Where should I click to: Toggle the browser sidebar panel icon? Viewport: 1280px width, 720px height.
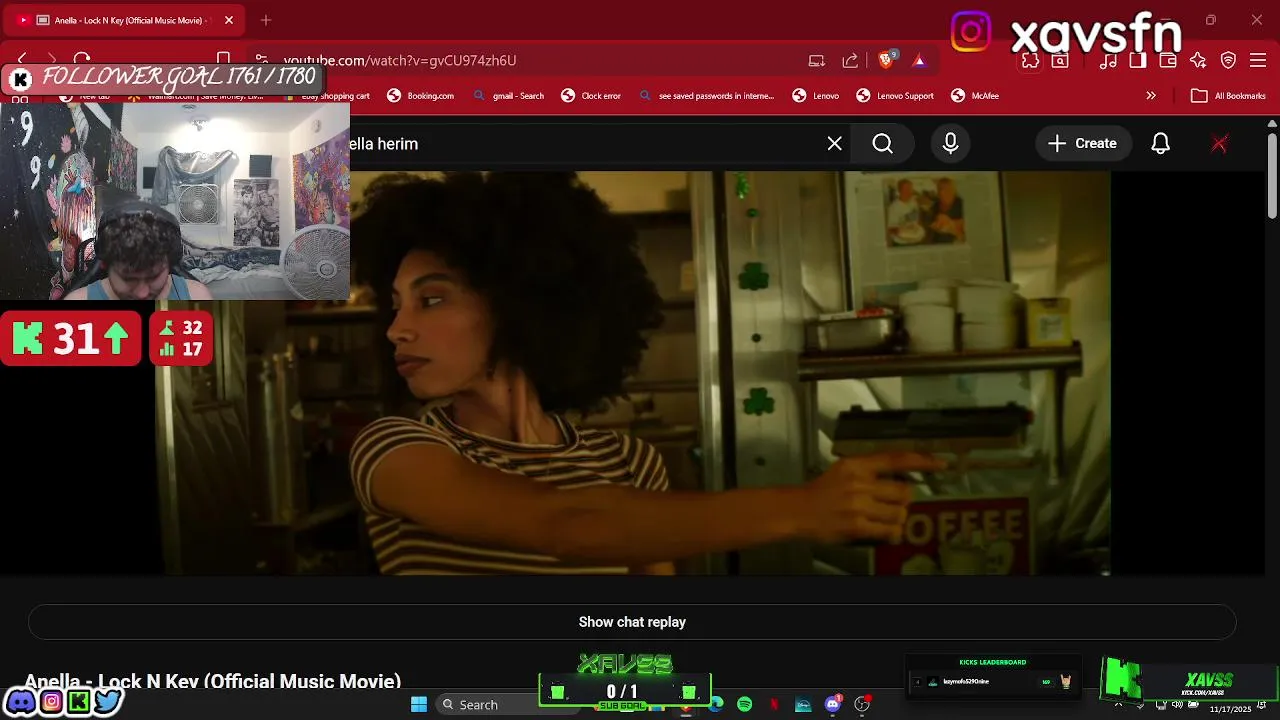[1138, 60]
